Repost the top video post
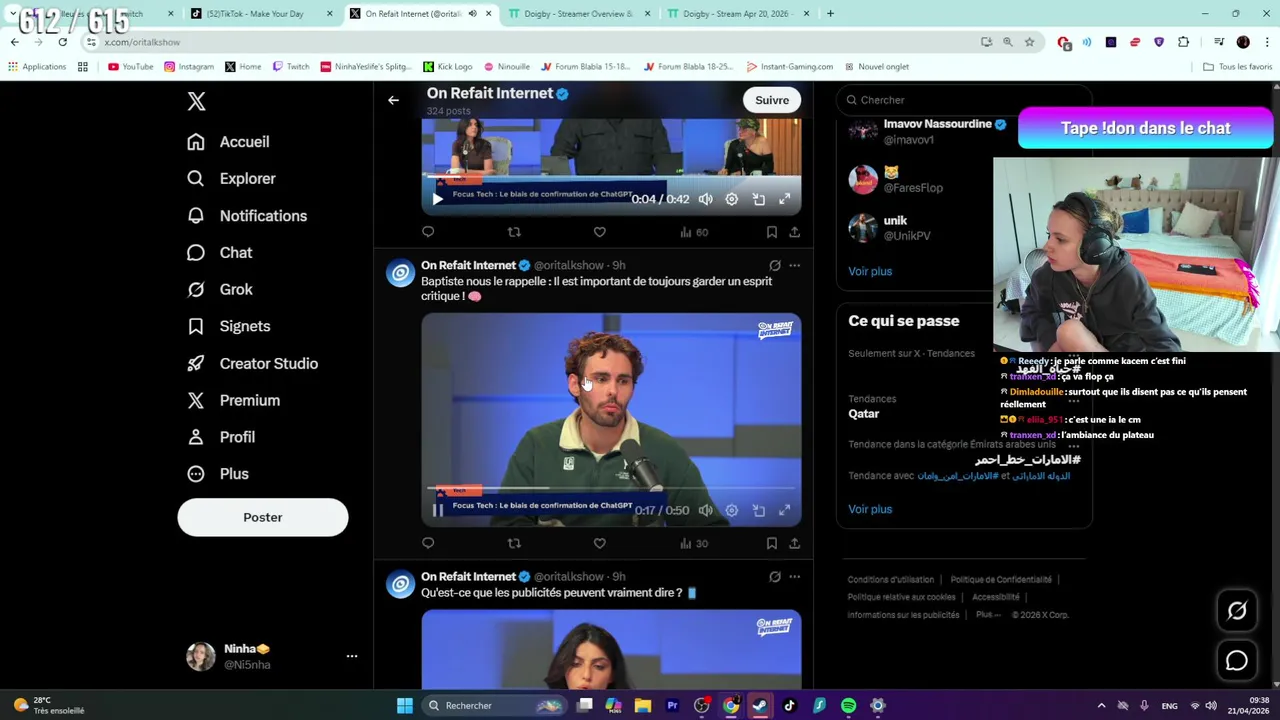Screen dimensions: 1280x720 click(514, 232)
